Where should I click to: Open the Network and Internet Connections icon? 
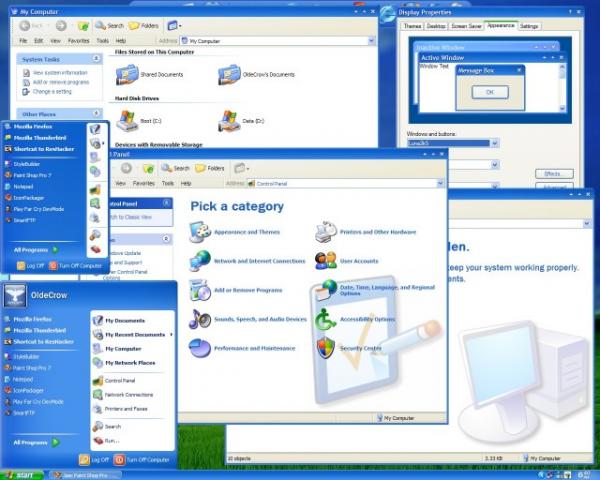(x=200, y=261)
